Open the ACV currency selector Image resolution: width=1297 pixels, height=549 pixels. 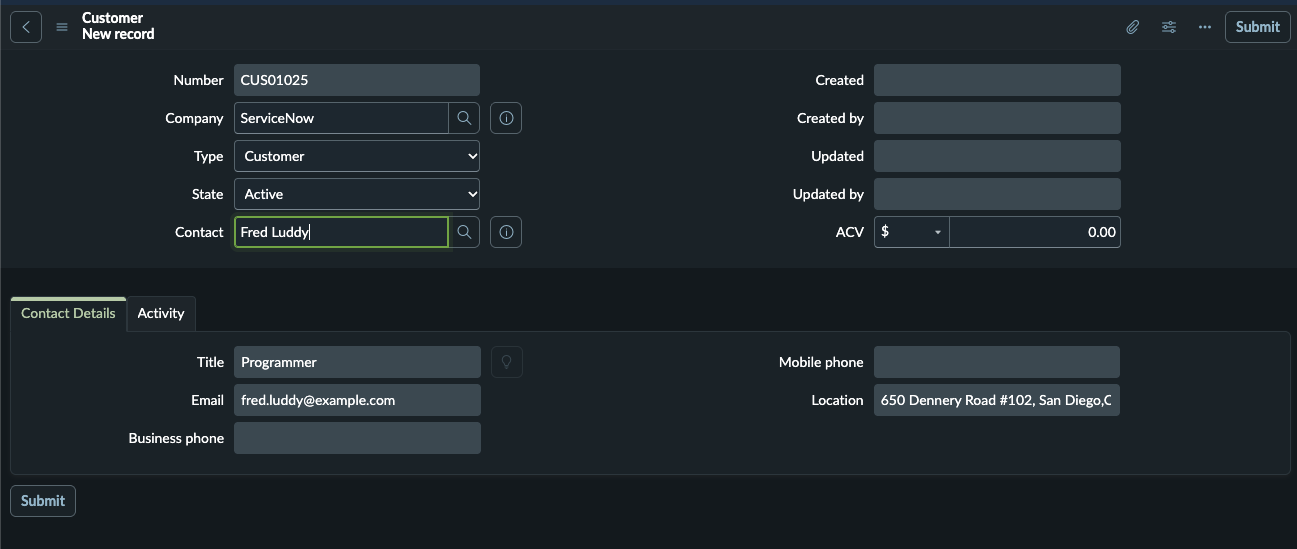click(912, 232)
